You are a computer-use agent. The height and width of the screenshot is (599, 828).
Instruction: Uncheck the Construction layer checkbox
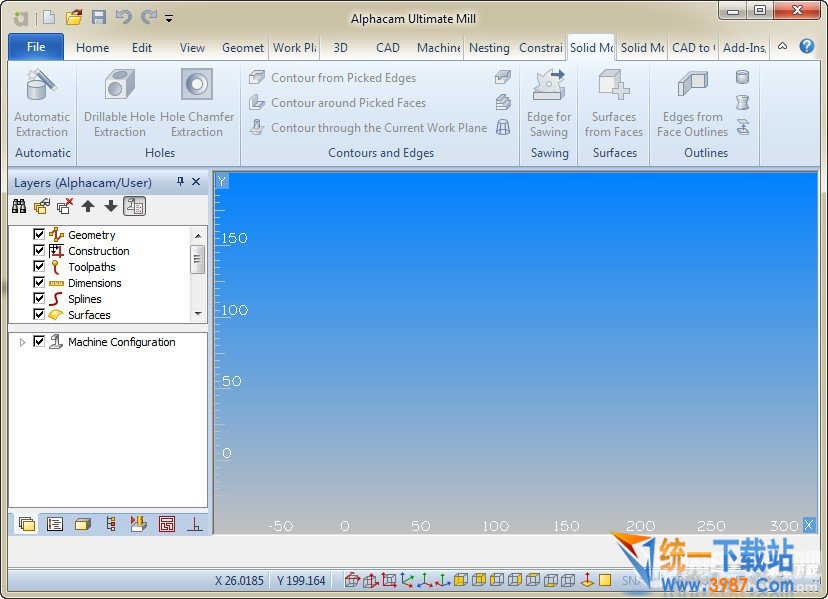coord(39,250)
